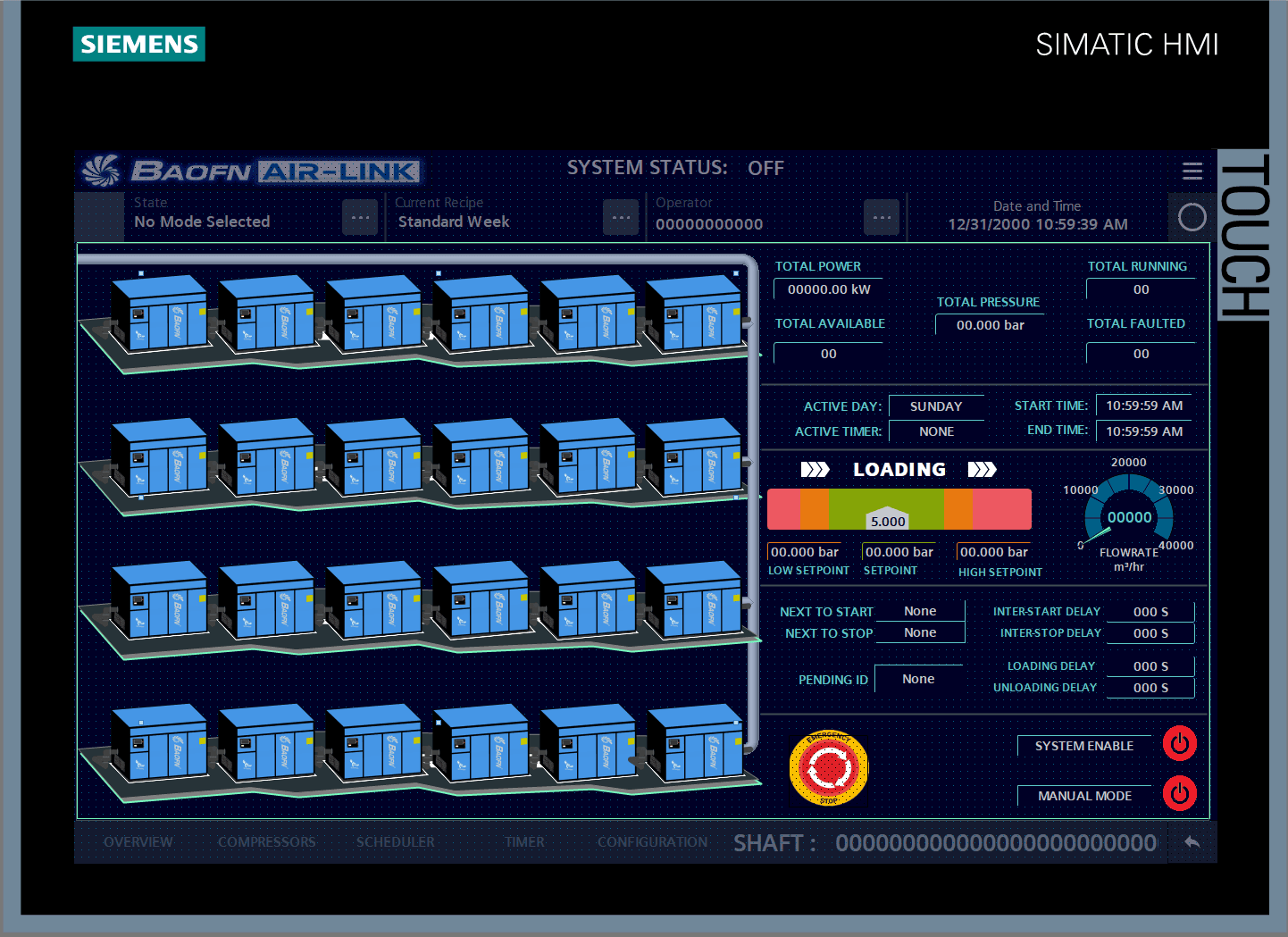Select fourth compressor in bottom row
Image resolution: width=1288 pixels, height=937 pixels.
pos(481,741)
